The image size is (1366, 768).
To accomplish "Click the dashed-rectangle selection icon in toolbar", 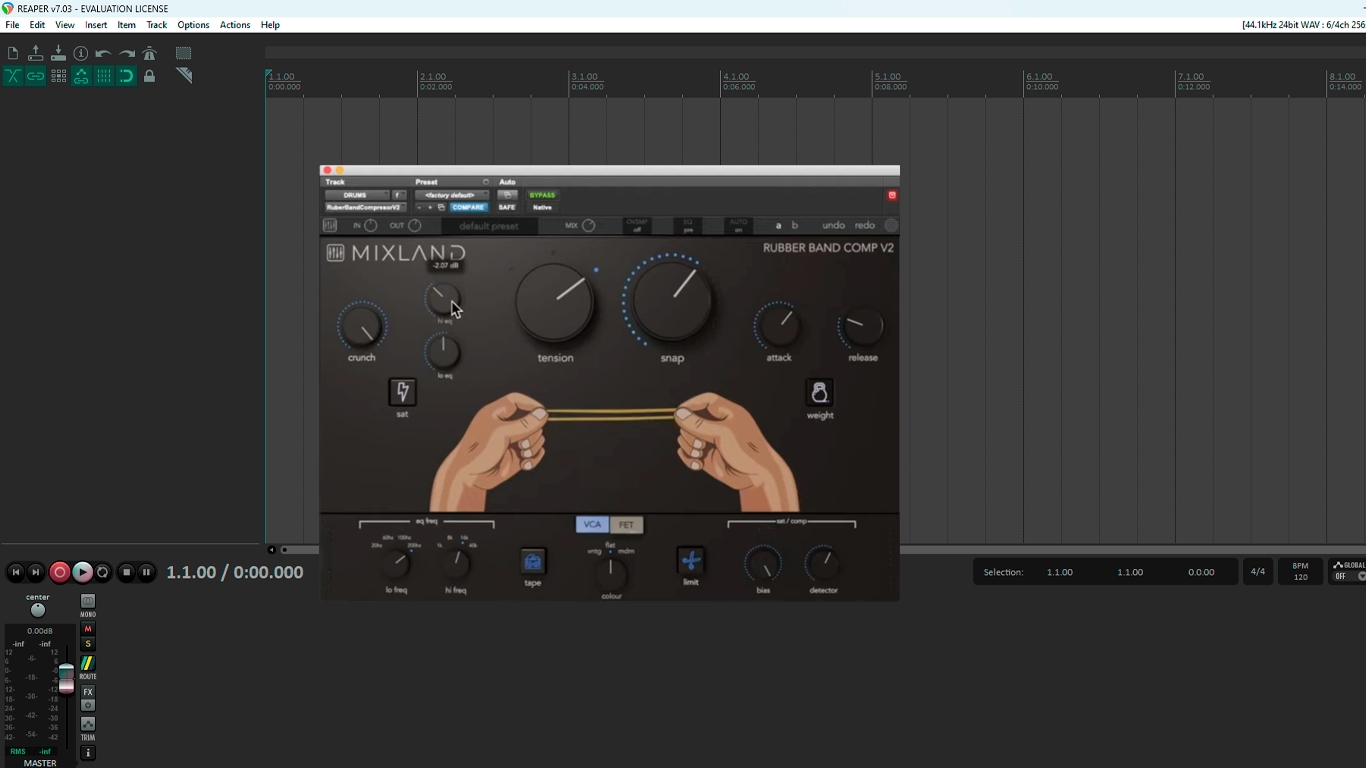I will tap(184, 53).
